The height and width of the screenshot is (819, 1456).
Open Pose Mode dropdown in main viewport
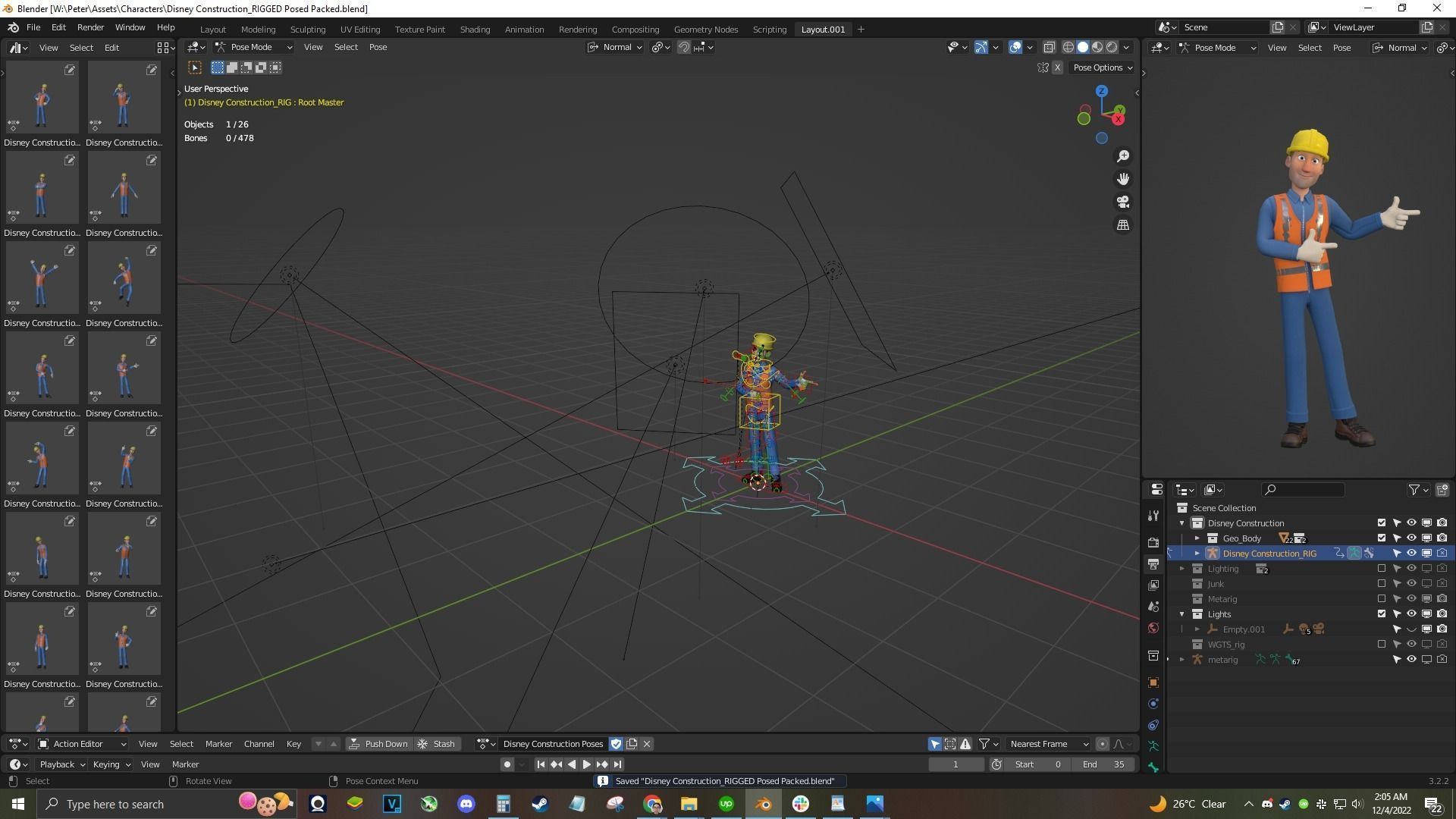(x=254, y=47)
